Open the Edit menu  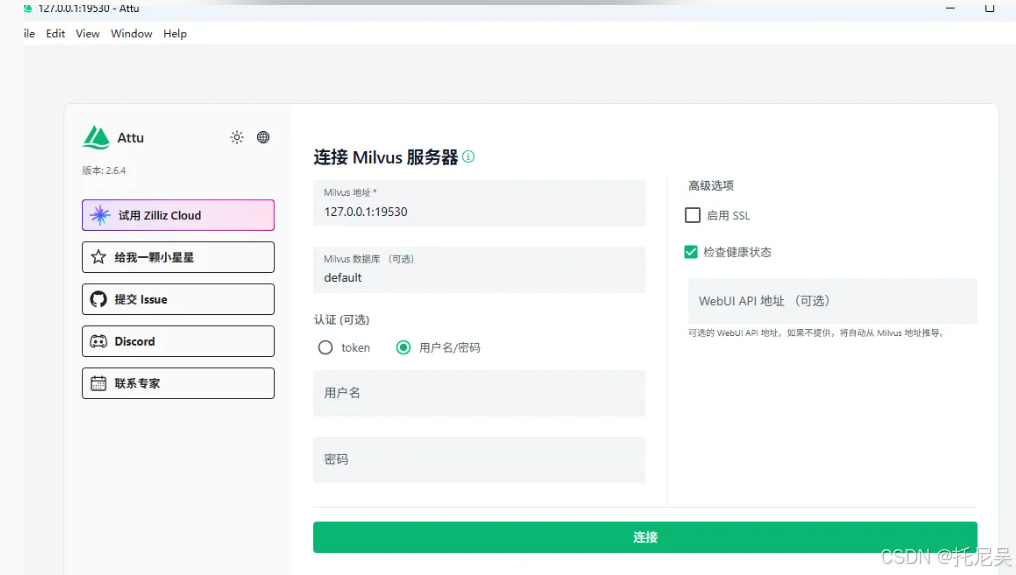pos(55,34)
